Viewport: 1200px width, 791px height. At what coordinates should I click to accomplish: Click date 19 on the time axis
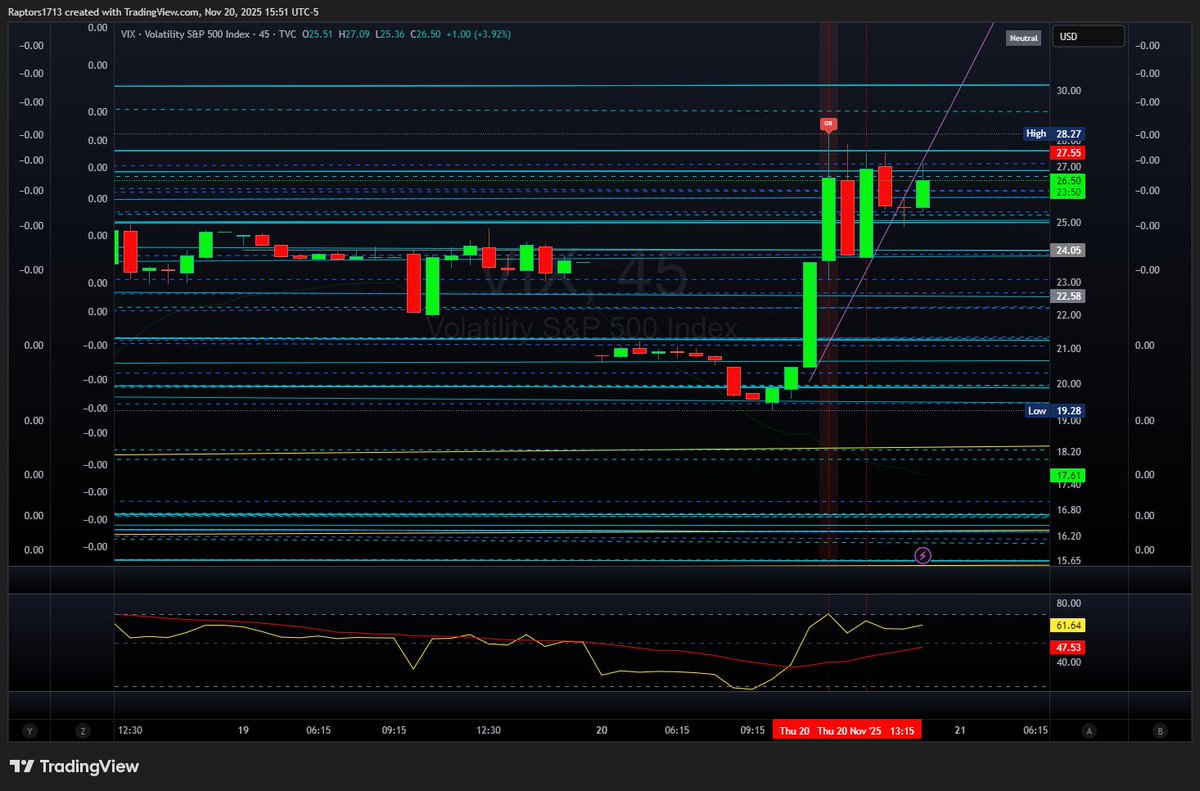pos(243,731)
